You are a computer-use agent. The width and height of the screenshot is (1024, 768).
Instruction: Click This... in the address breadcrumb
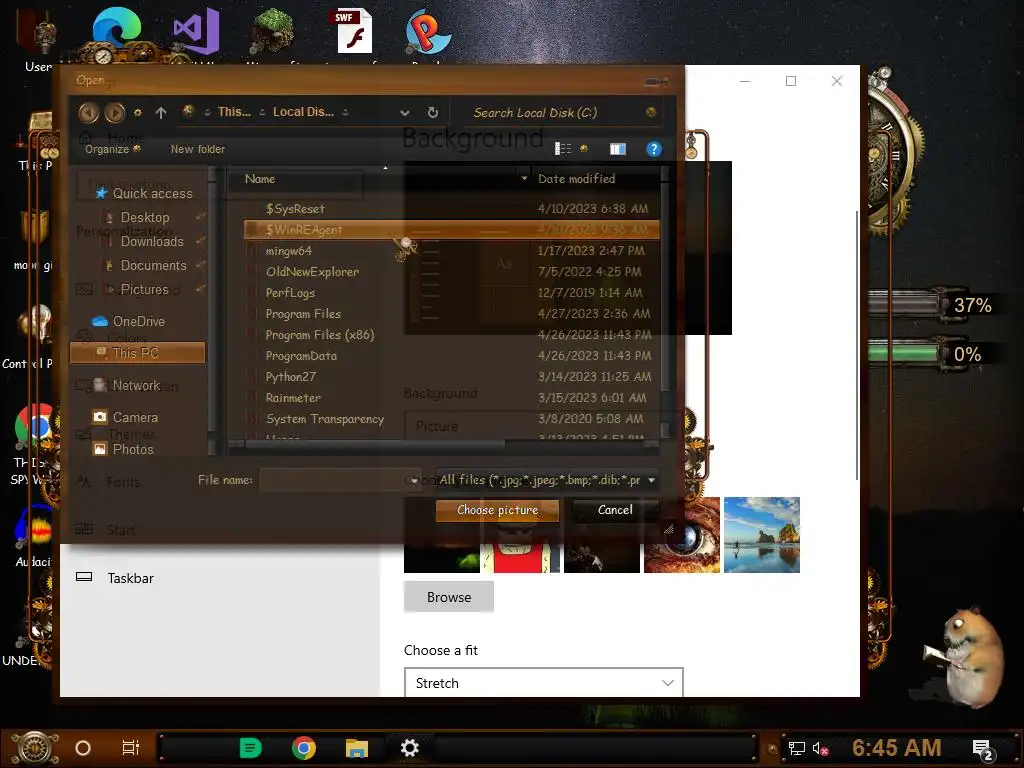coord(234,112)
